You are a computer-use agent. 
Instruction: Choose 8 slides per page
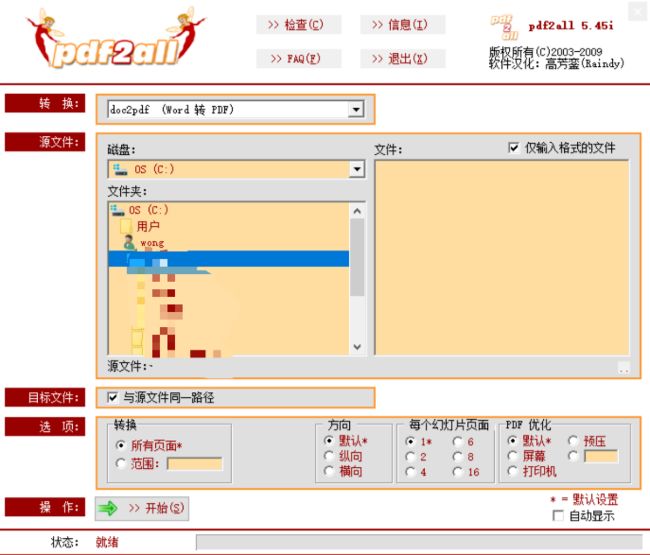click(x=458, y=456)
